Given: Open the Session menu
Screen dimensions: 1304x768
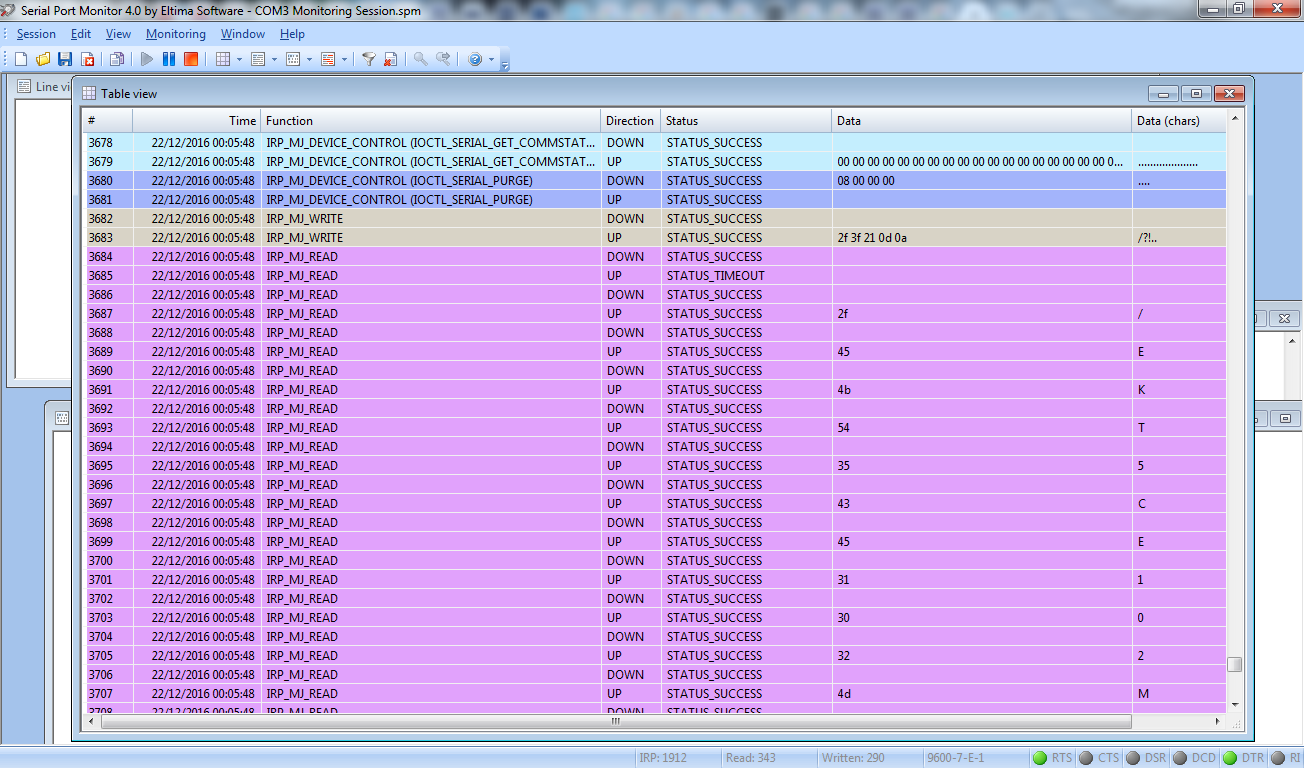Looking at the screenshot, I should coord(36,34).
